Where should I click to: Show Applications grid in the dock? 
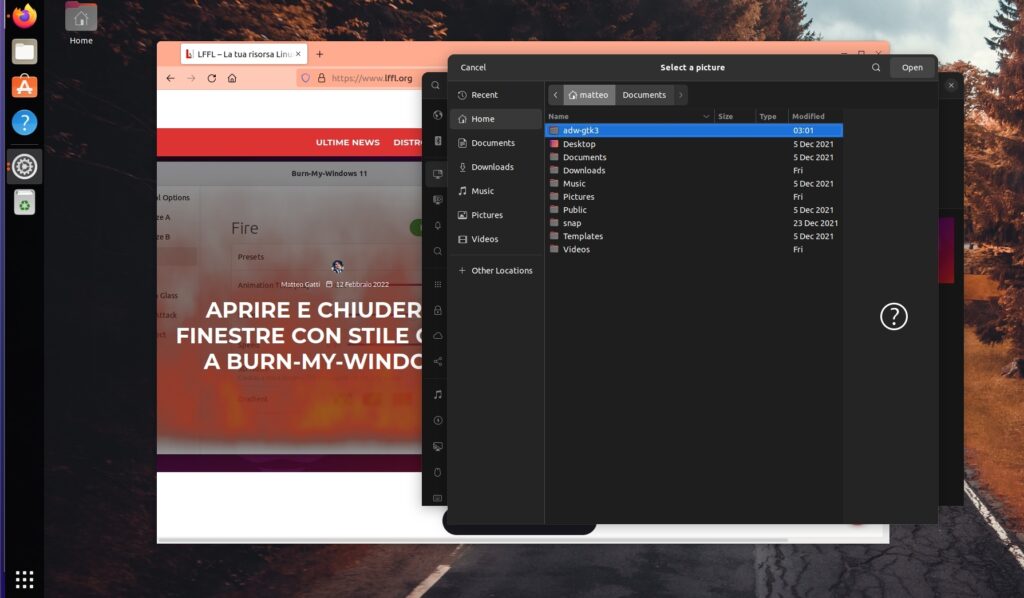(x=24, y=579)
